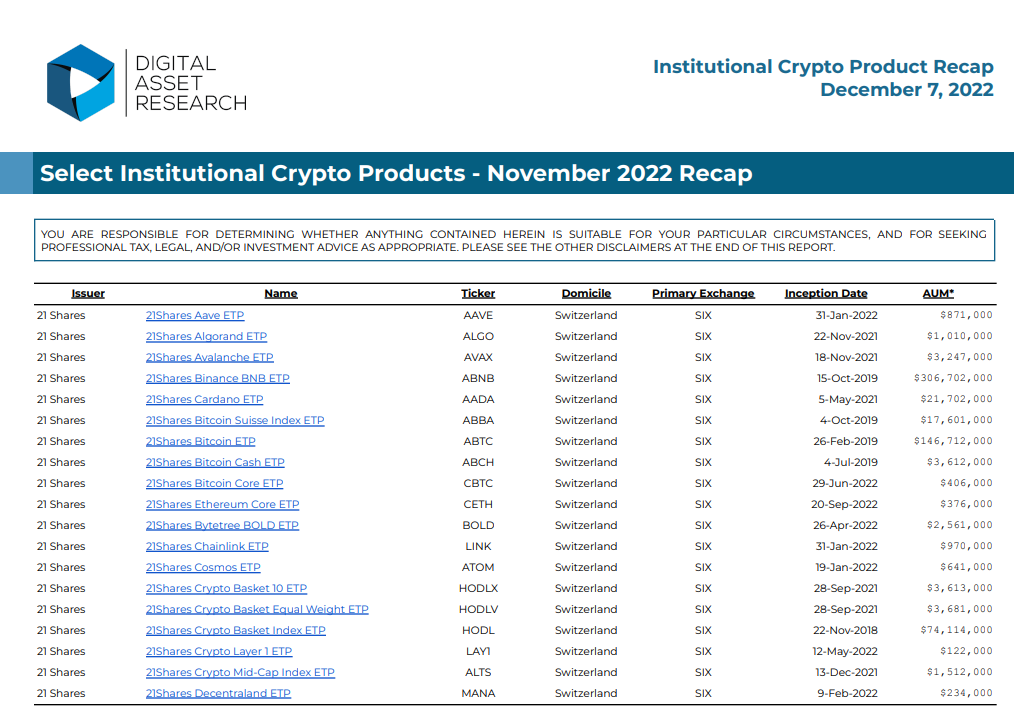Select the HODLX ticker cell

(x=478, y=588)
